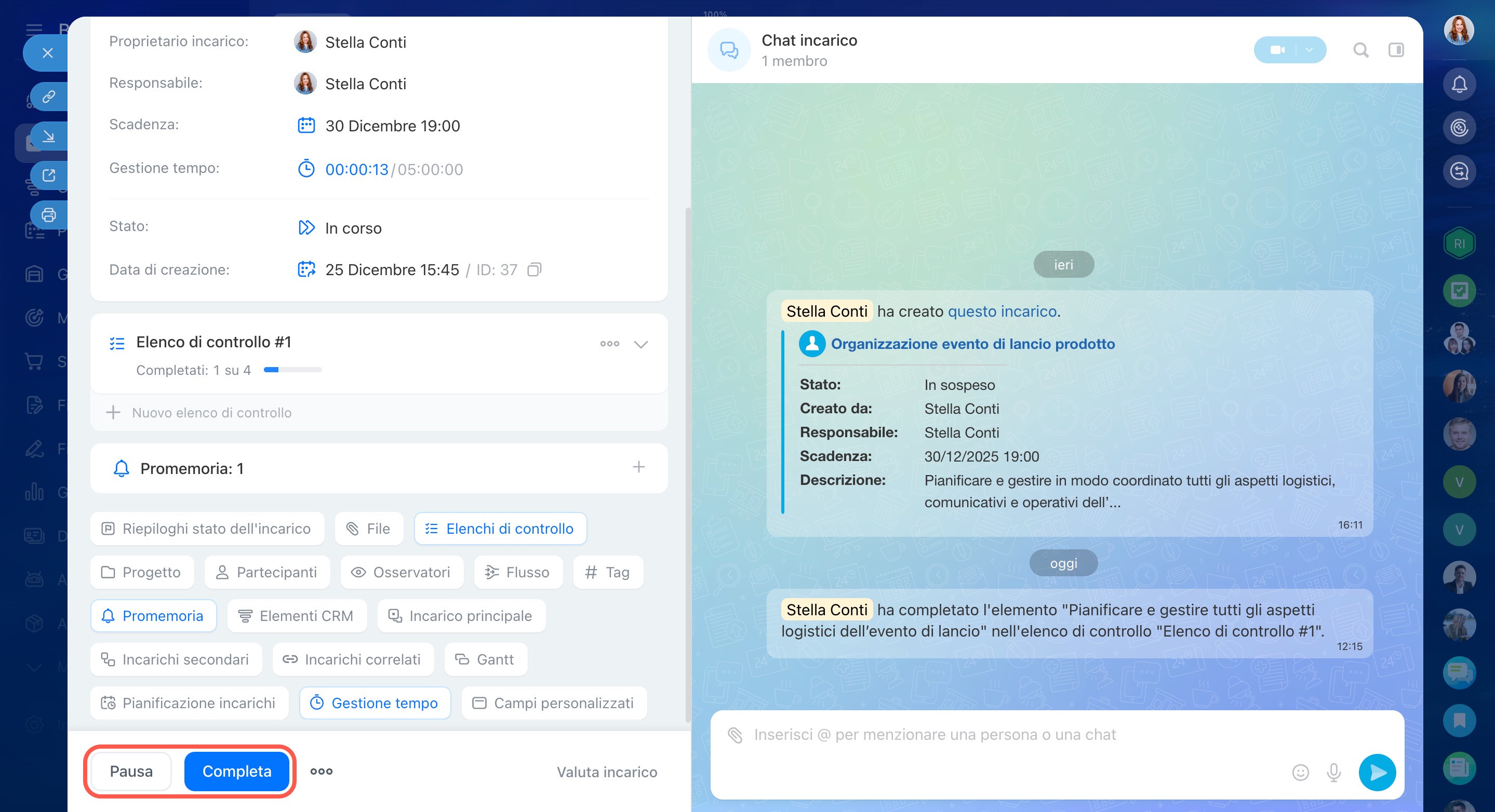Open video call dropdown arrow

[1309, 50]
